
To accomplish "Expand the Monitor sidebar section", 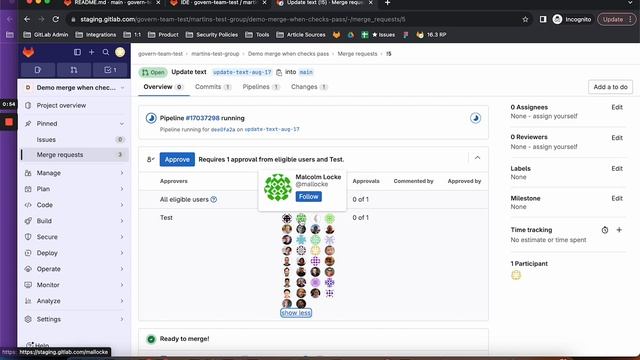I will [x=74, y=285].
